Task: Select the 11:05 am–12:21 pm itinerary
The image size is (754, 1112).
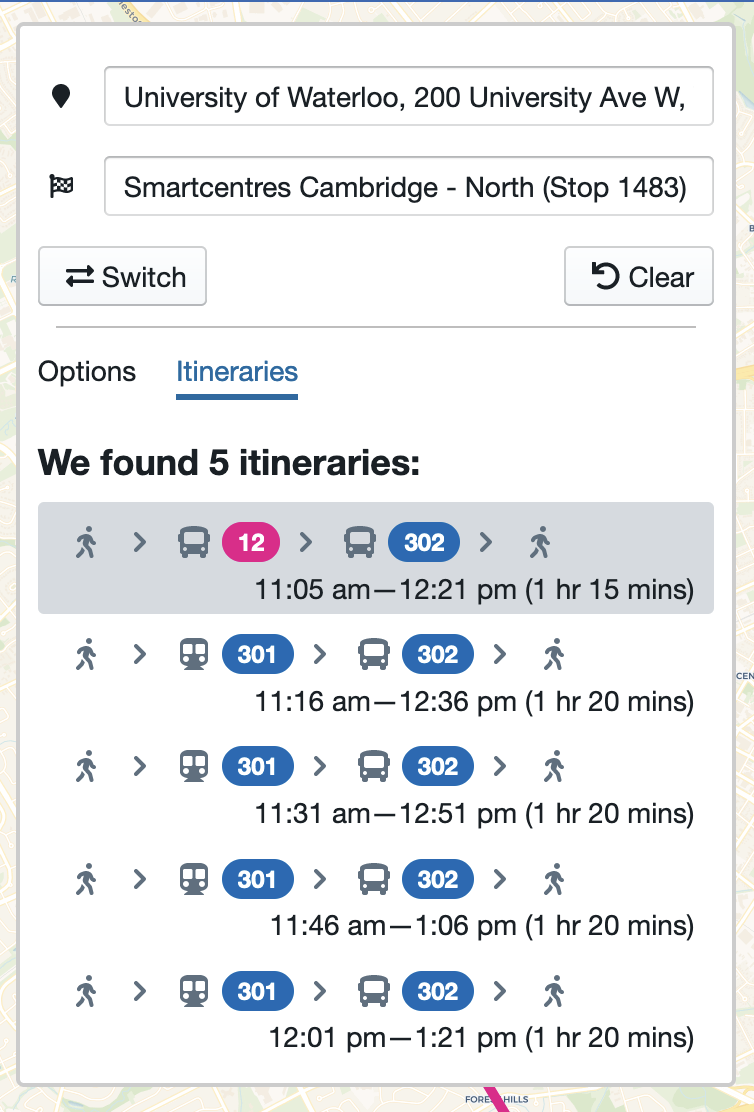Action: pyautogui.click(x=474, y=590)
